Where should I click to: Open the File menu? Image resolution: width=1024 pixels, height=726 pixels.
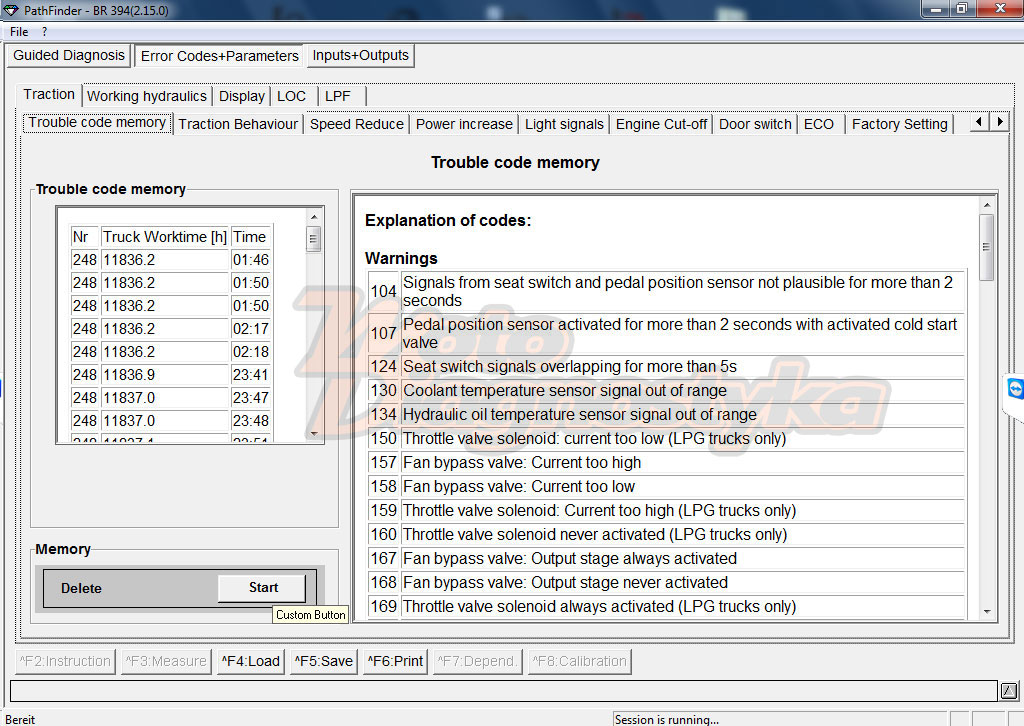pyautogui.click(x=19, y=31)
